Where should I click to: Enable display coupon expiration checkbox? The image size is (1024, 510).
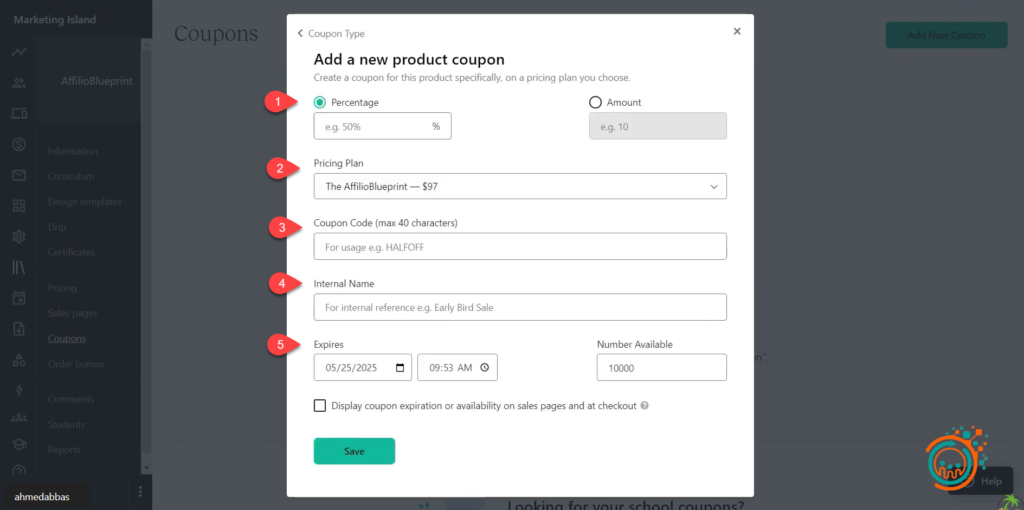pyautogui.click(x=320, y=406)
